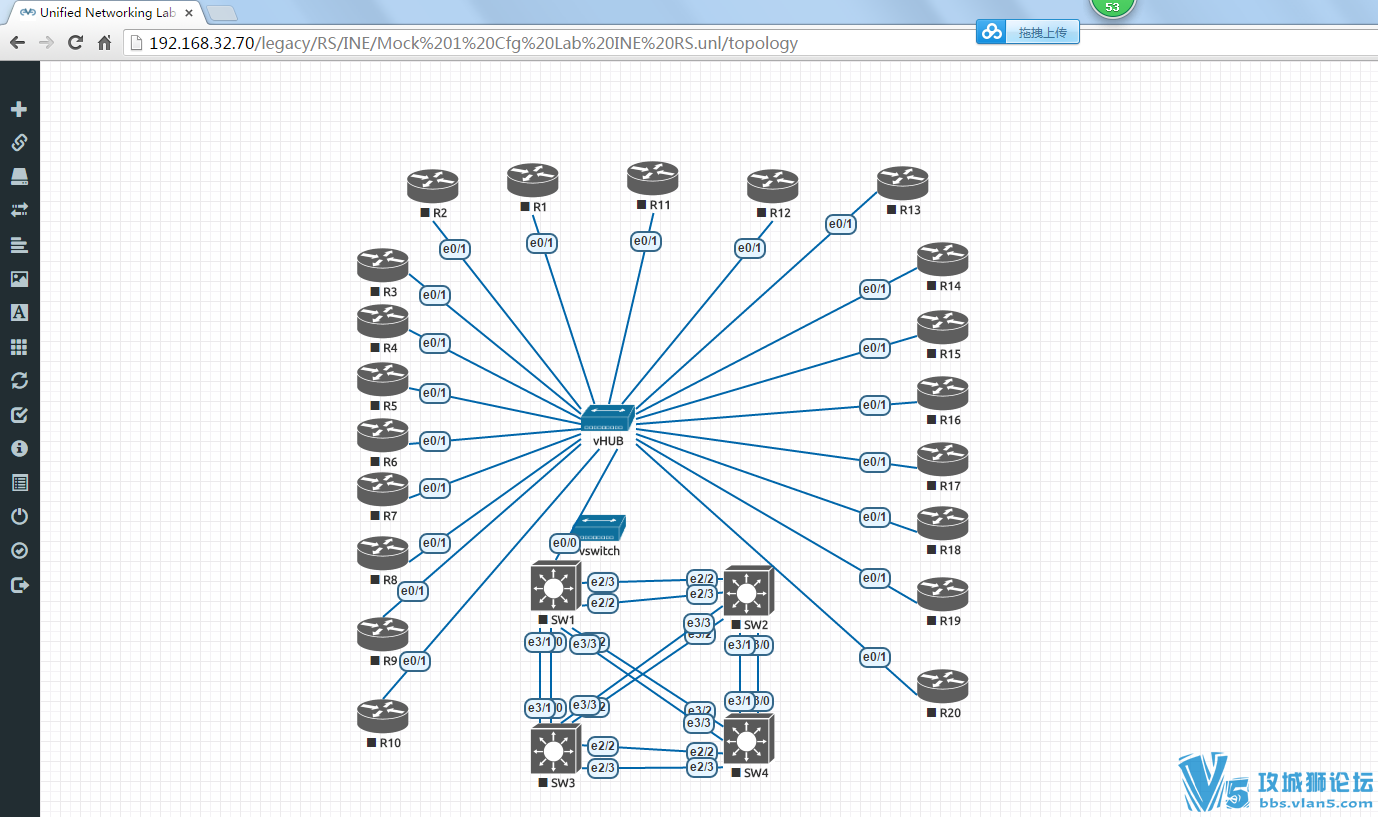Select the vHUB hub node

[608, 419]
